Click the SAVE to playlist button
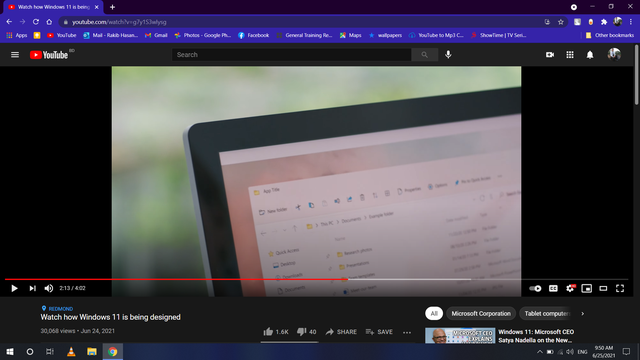The width and height of the screenshot is (640, 360). pyautogui.click(x=379, y=332)
